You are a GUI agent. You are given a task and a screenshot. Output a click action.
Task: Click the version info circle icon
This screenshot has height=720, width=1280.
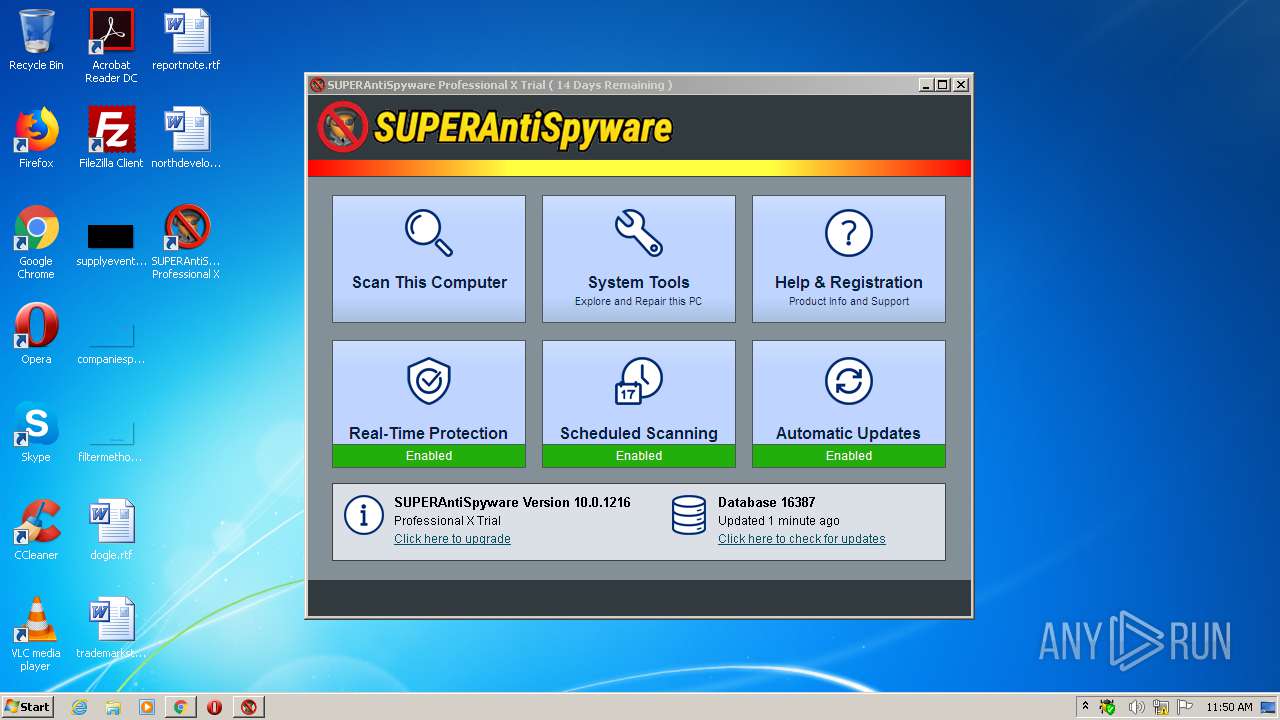364,515
